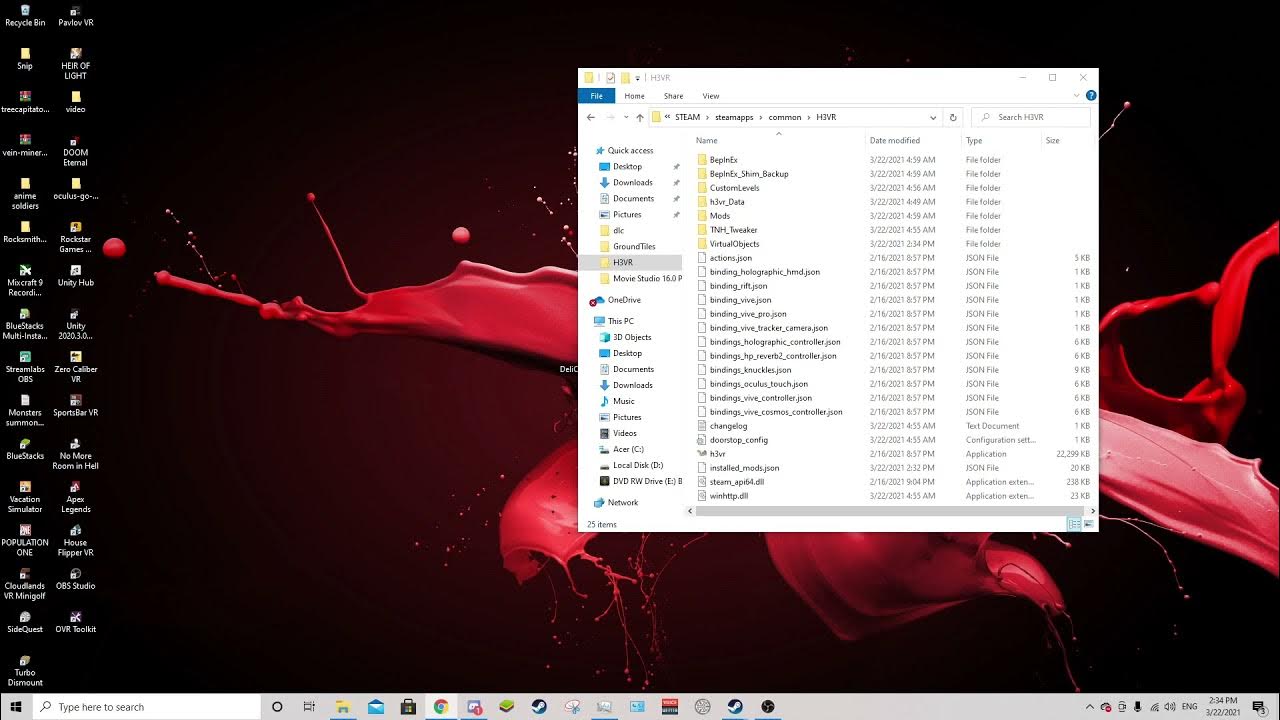
Task: Open the BepInEx folder
Action: pos(723,160)
